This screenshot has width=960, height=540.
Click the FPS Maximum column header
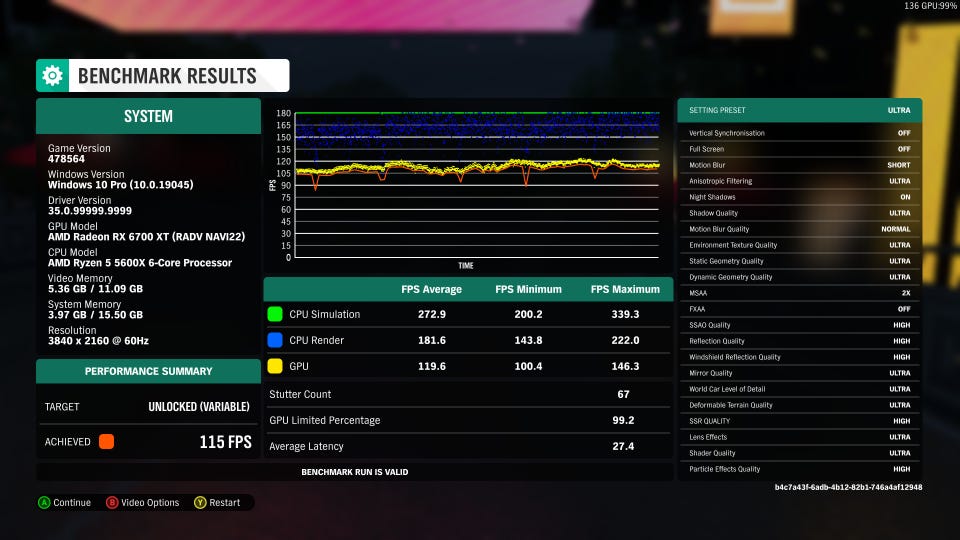coord(625,289)
